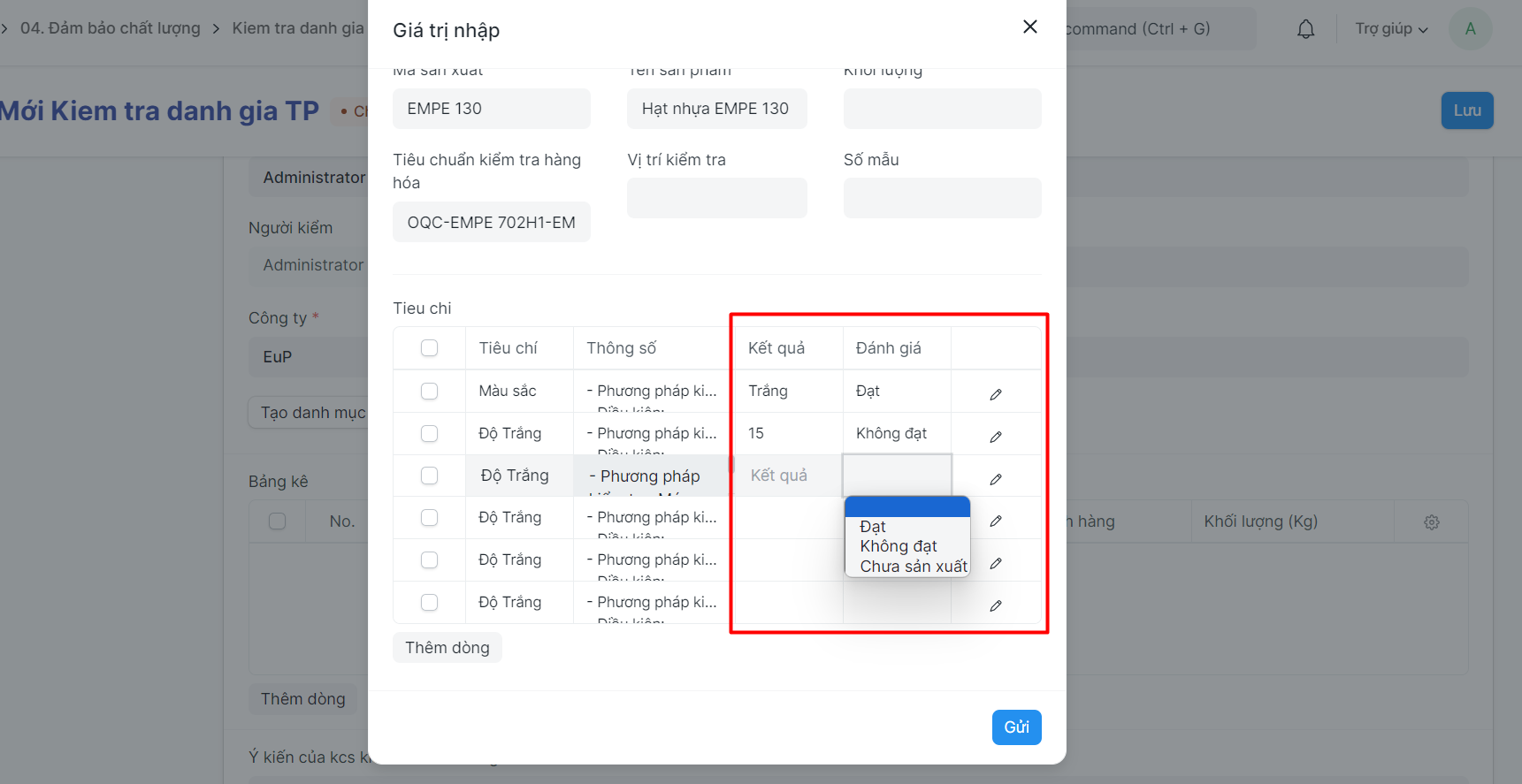This screenshot has width=1522, height=784.
Task: Close the Giá trị nhập dialog
Action: pos(1029,27)
